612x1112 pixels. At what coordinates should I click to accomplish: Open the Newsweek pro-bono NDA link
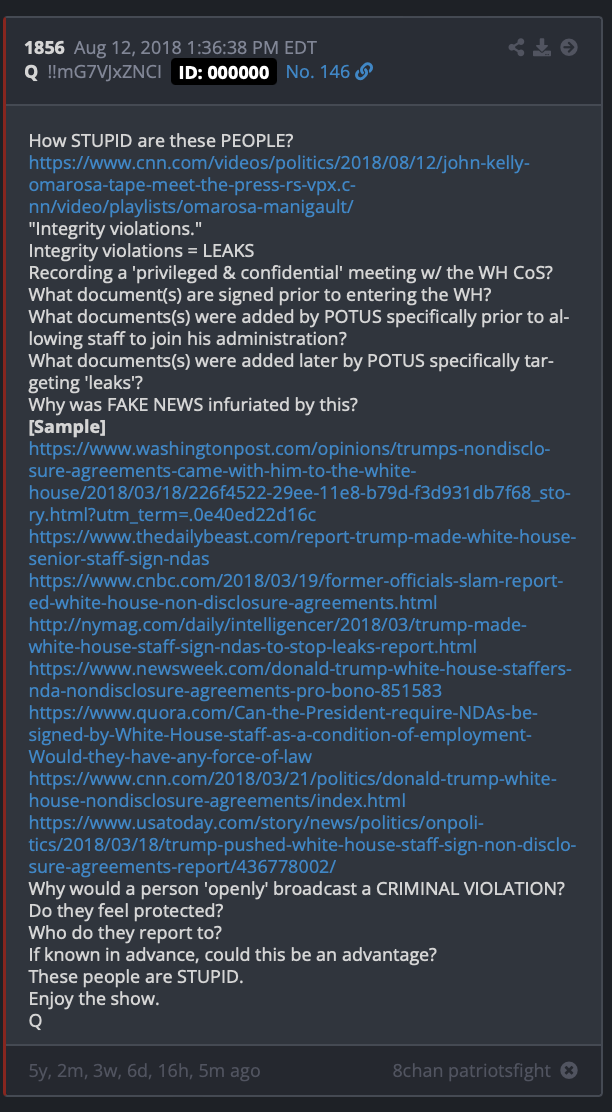pyautogui.click(x=301, y=679)
